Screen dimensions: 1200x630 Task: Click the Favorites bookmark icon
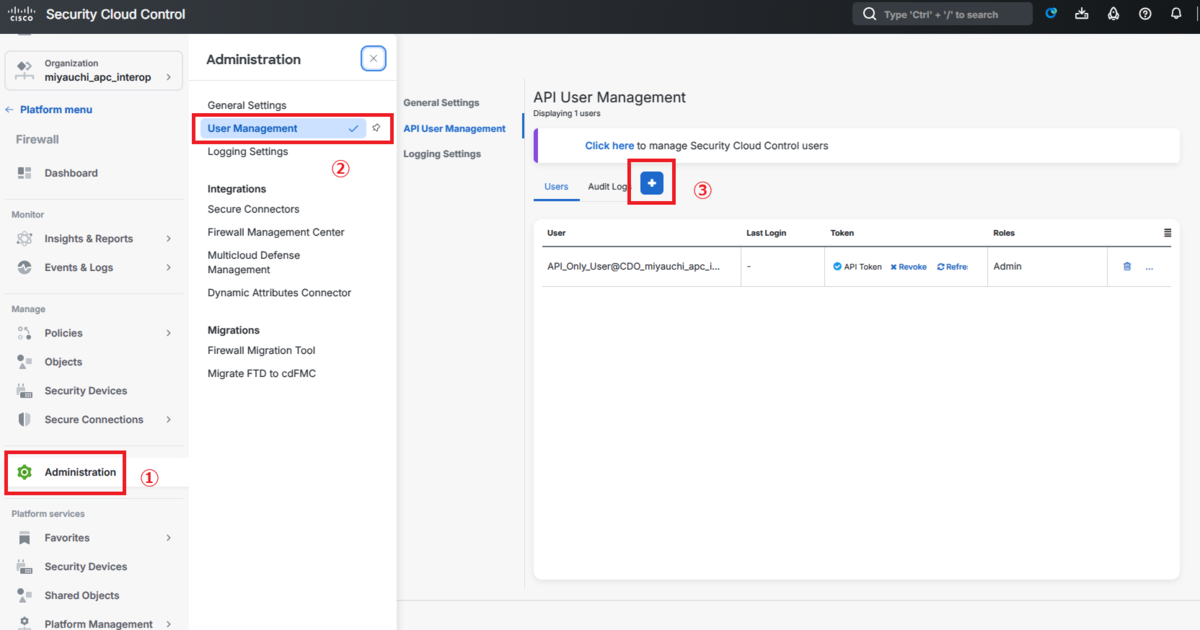tap(25, 538)
